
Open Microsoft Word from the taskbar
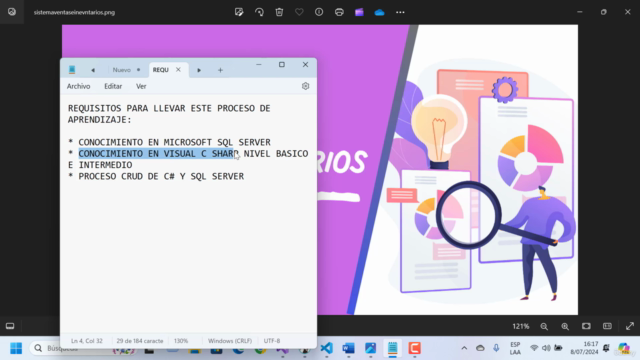click(348, 348)
